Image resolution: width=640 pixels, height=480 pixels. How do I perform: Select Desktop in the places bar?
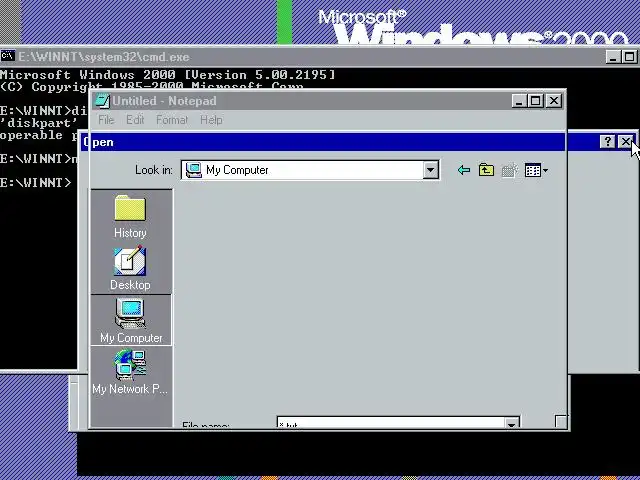tap(131, 268)
